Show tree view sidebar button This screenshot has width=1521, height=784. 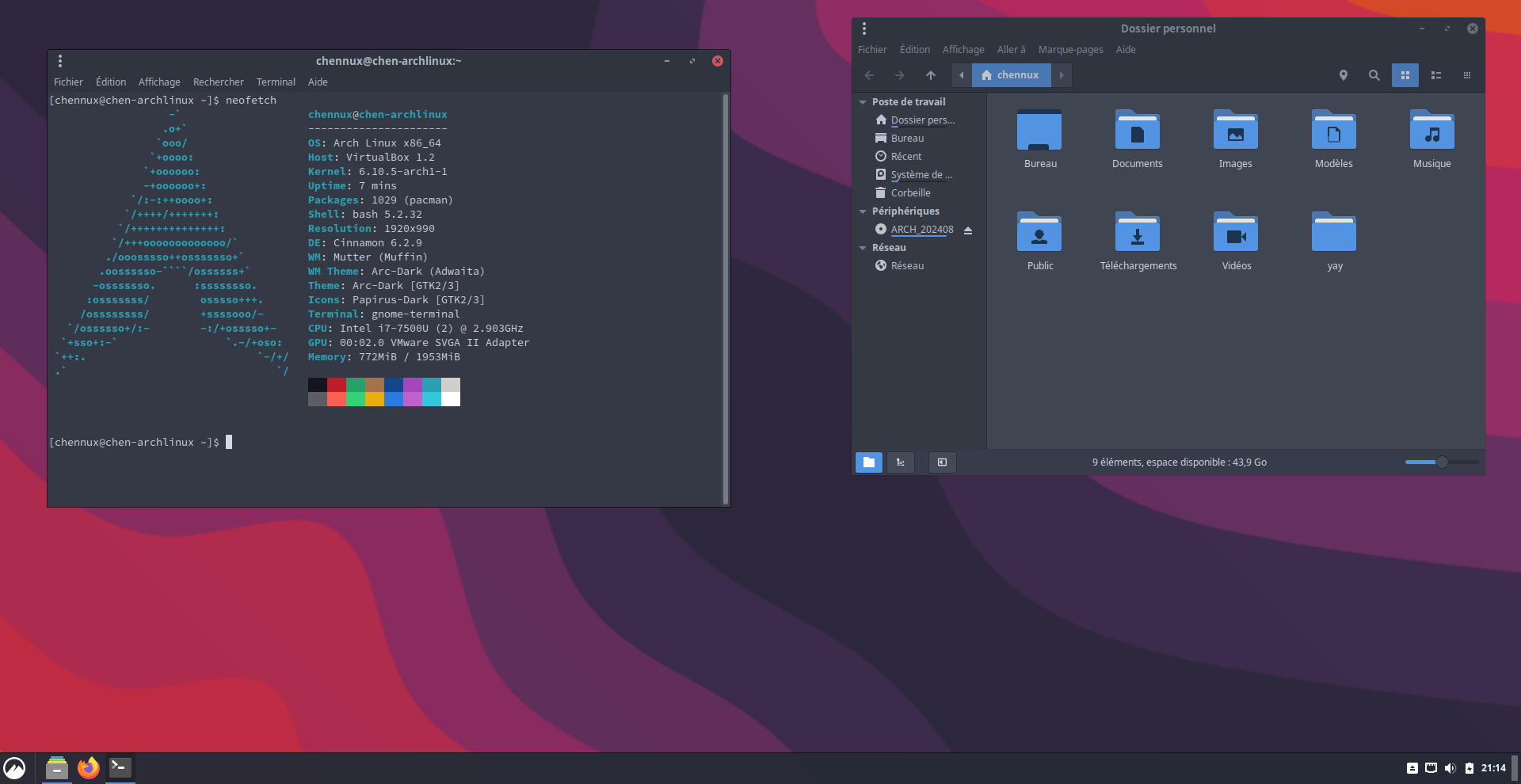coord(901,462)
